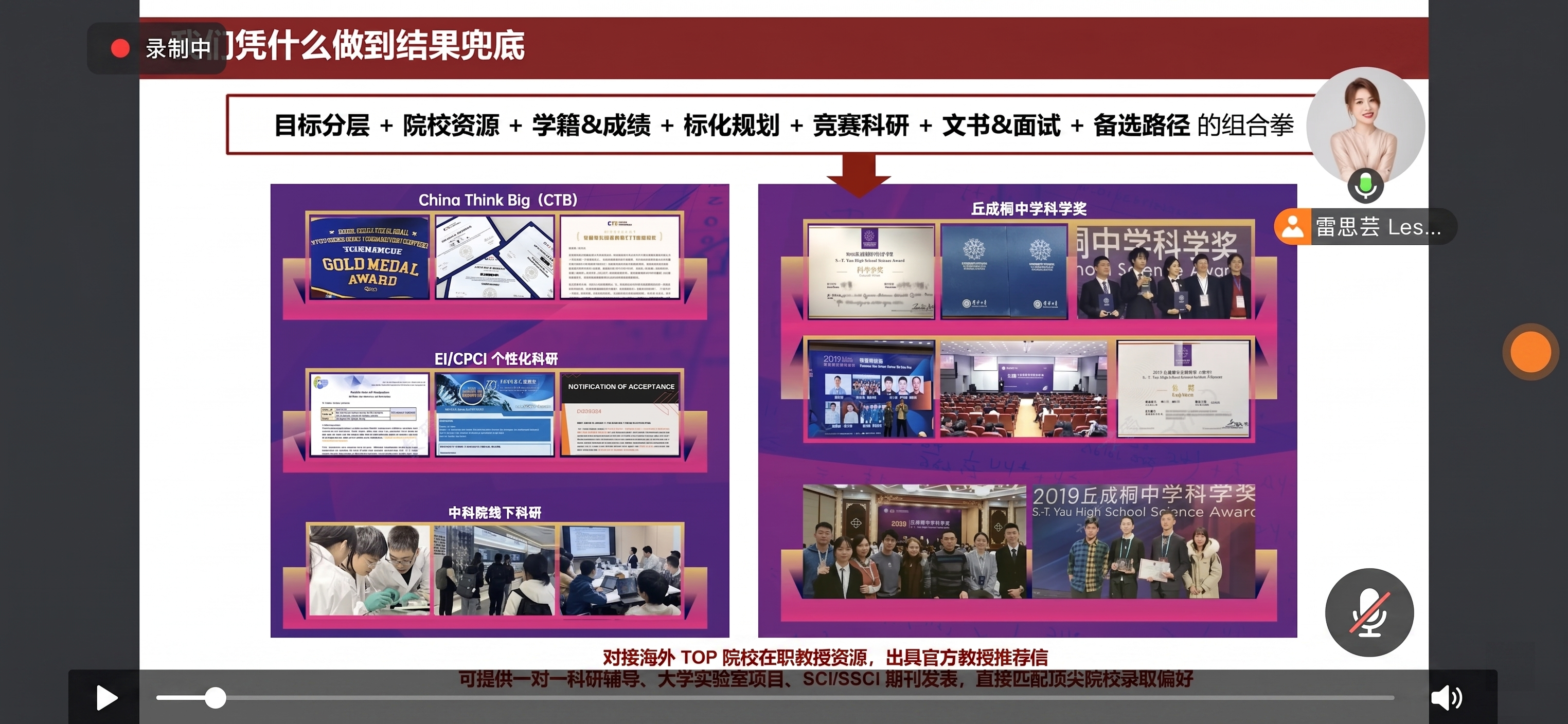Click the 中科院线下科研 heading

pos(495,513)
